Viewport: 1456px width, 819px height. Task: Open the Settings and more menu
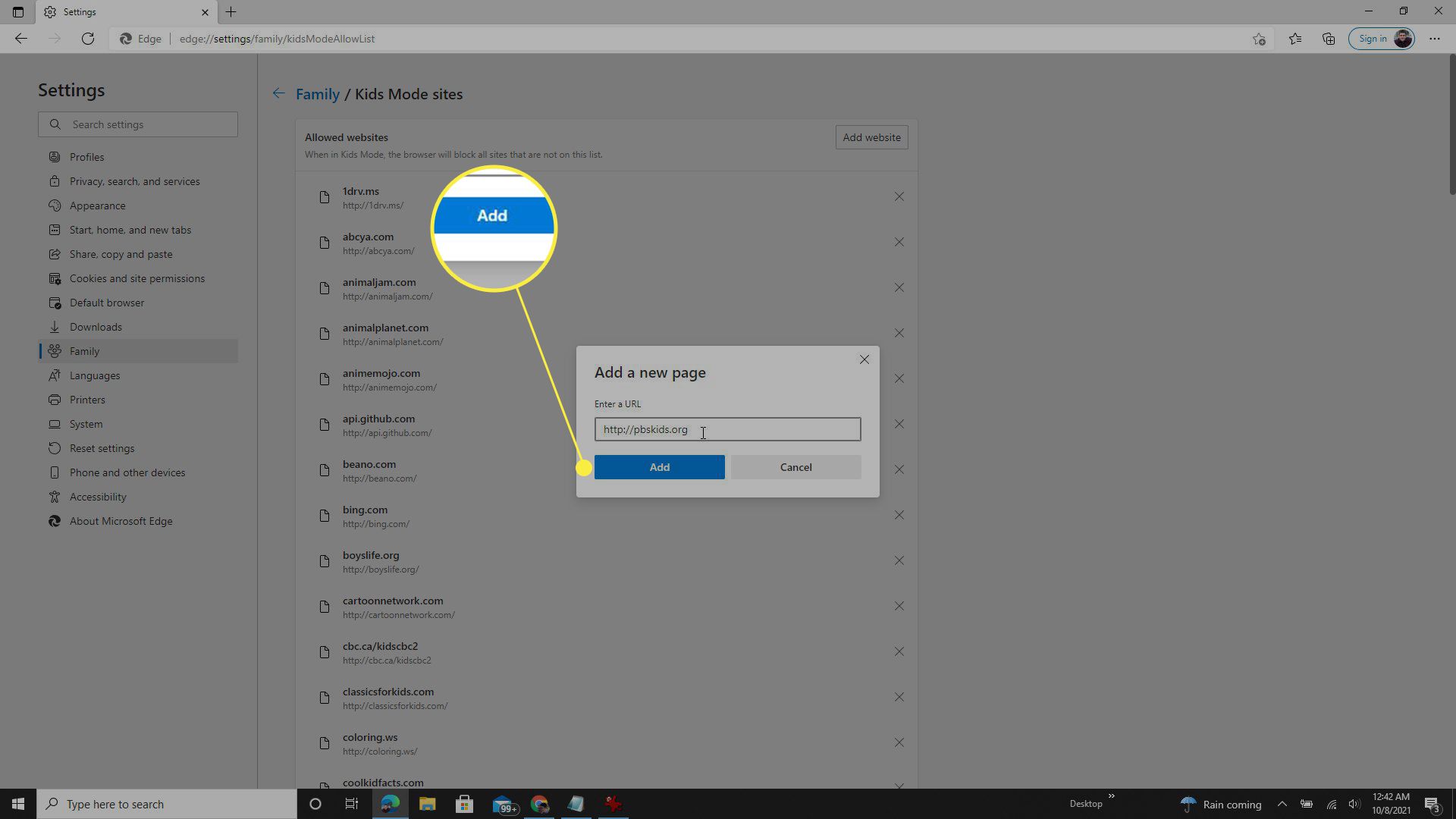(x=1435, y=39)
